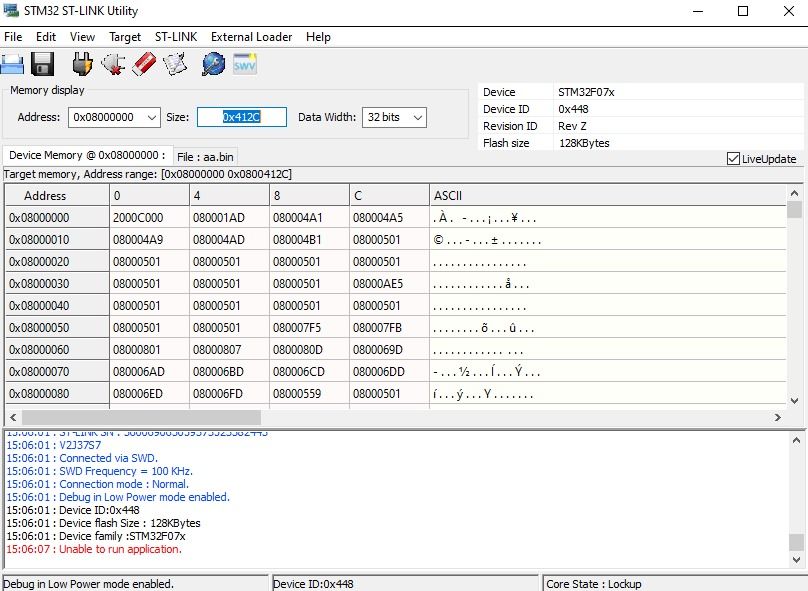Open the Edit menu
808x591 pixels.
[46, 37]
